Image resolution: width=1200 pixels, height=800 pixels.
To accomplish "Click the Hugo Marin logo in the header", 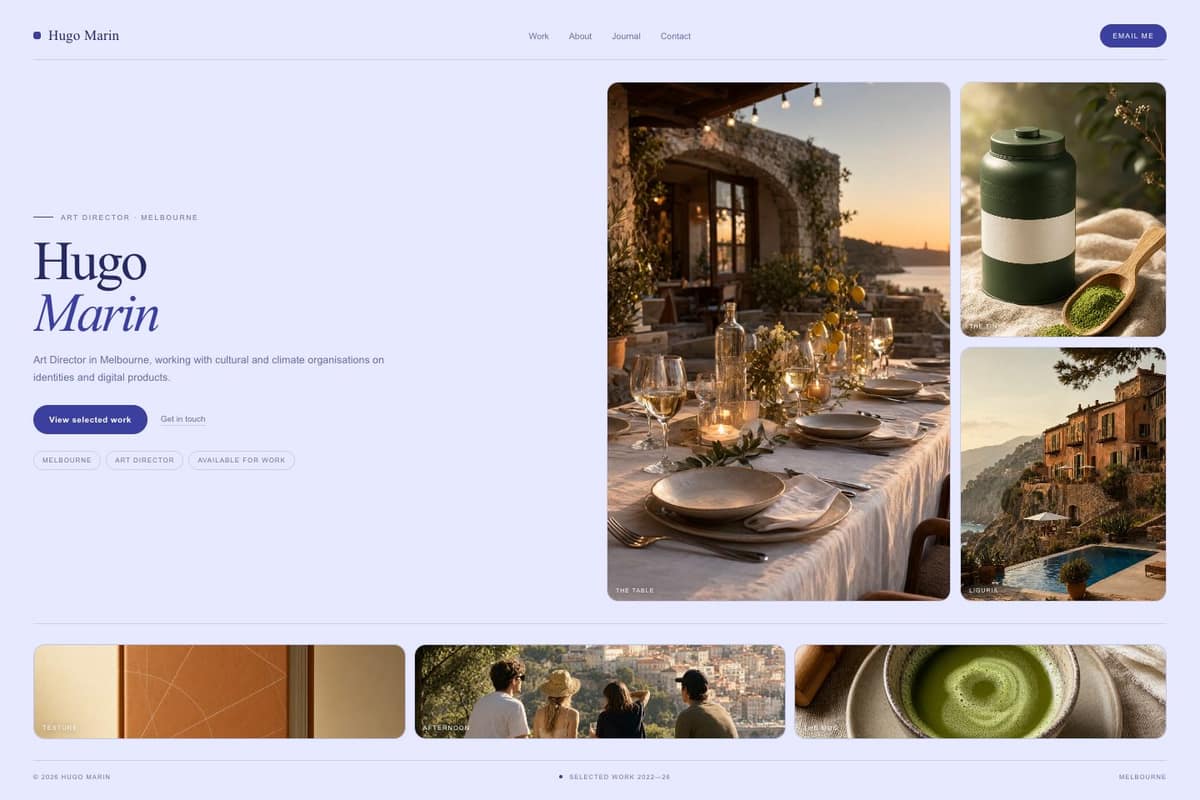I will click(x=76, y=36).
